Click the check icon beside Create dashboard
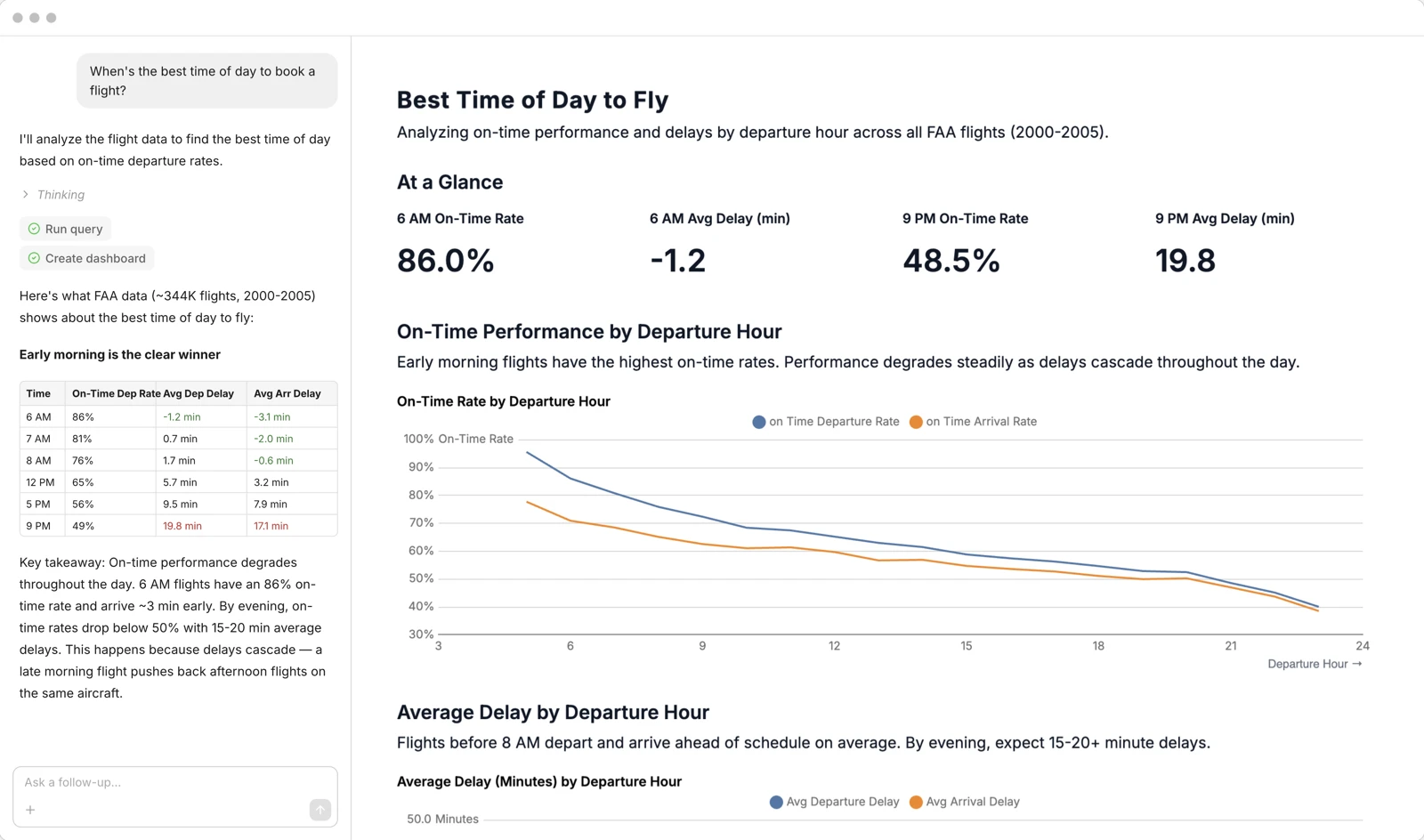This screenshot has width=1424, height=840. point(34,258)
